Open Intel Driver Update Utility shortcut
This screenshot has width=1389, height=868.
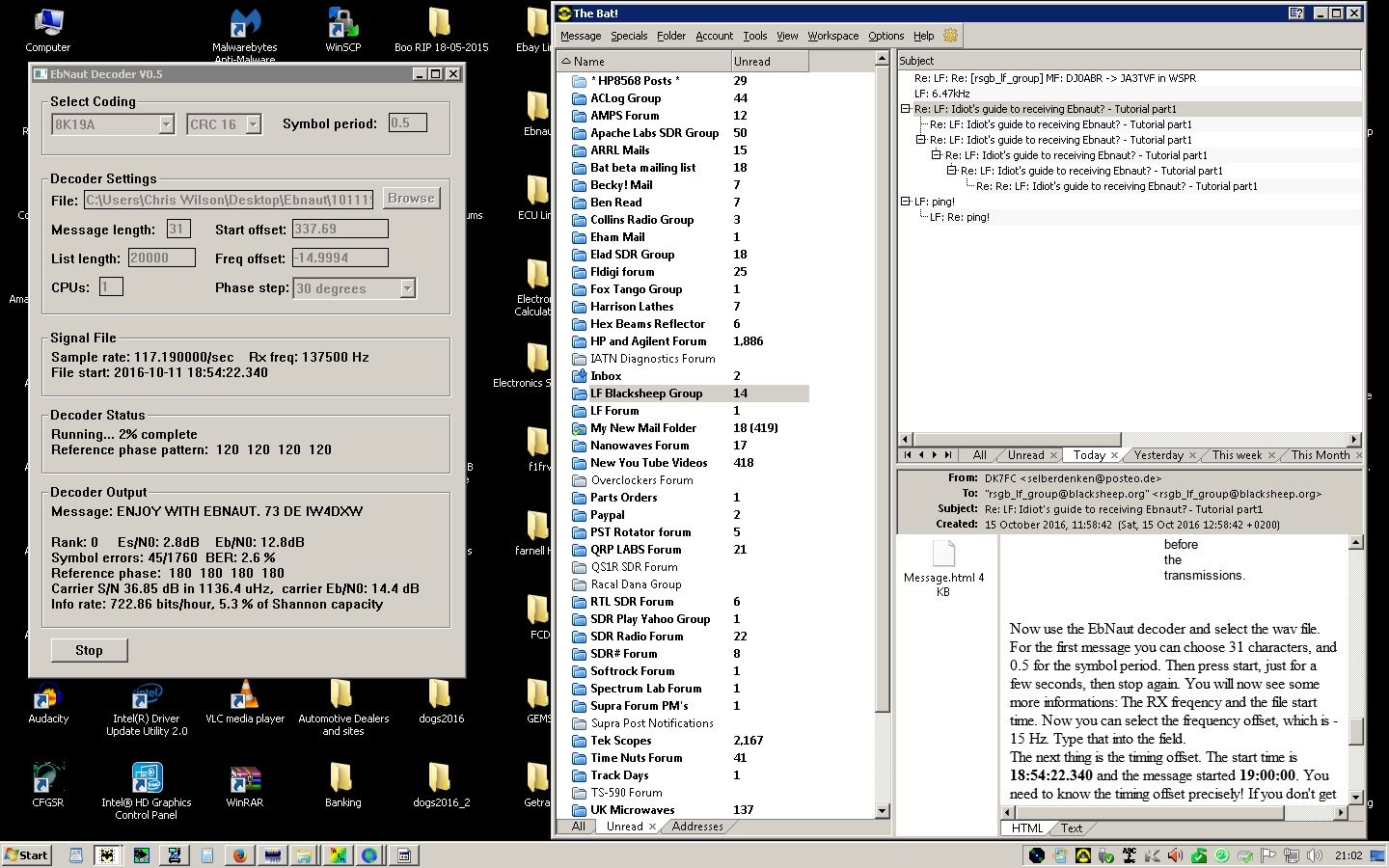[147, 709]
